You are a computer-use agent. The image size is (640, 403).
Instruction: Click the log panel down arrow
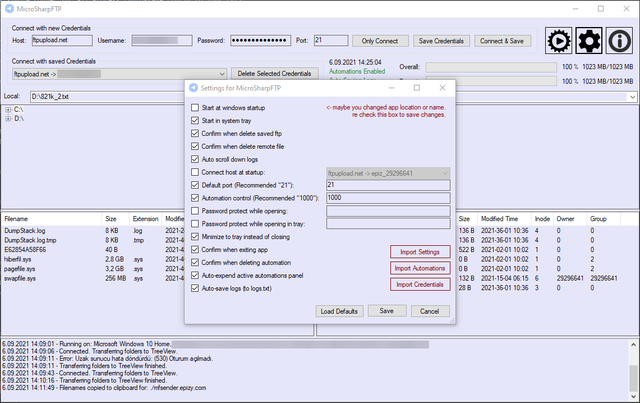(x=633, y=396)
